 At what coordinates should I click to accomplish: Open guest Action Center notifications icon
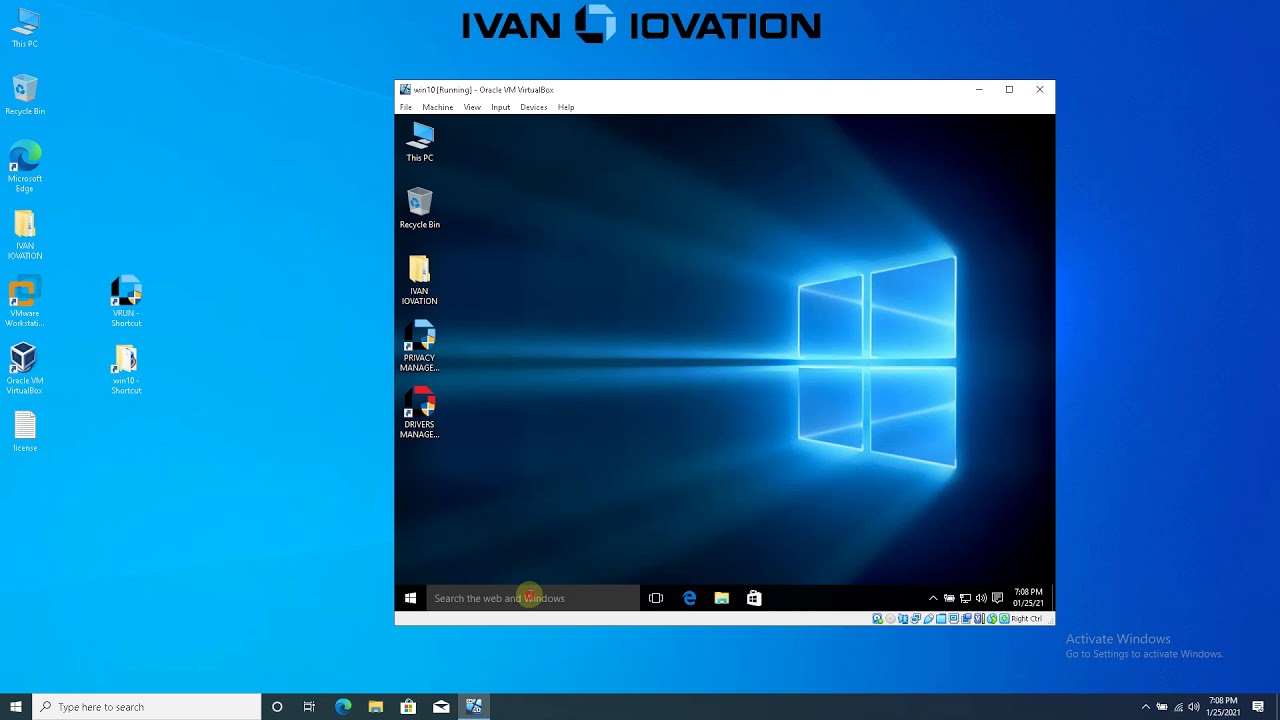[x=997, y=598]
